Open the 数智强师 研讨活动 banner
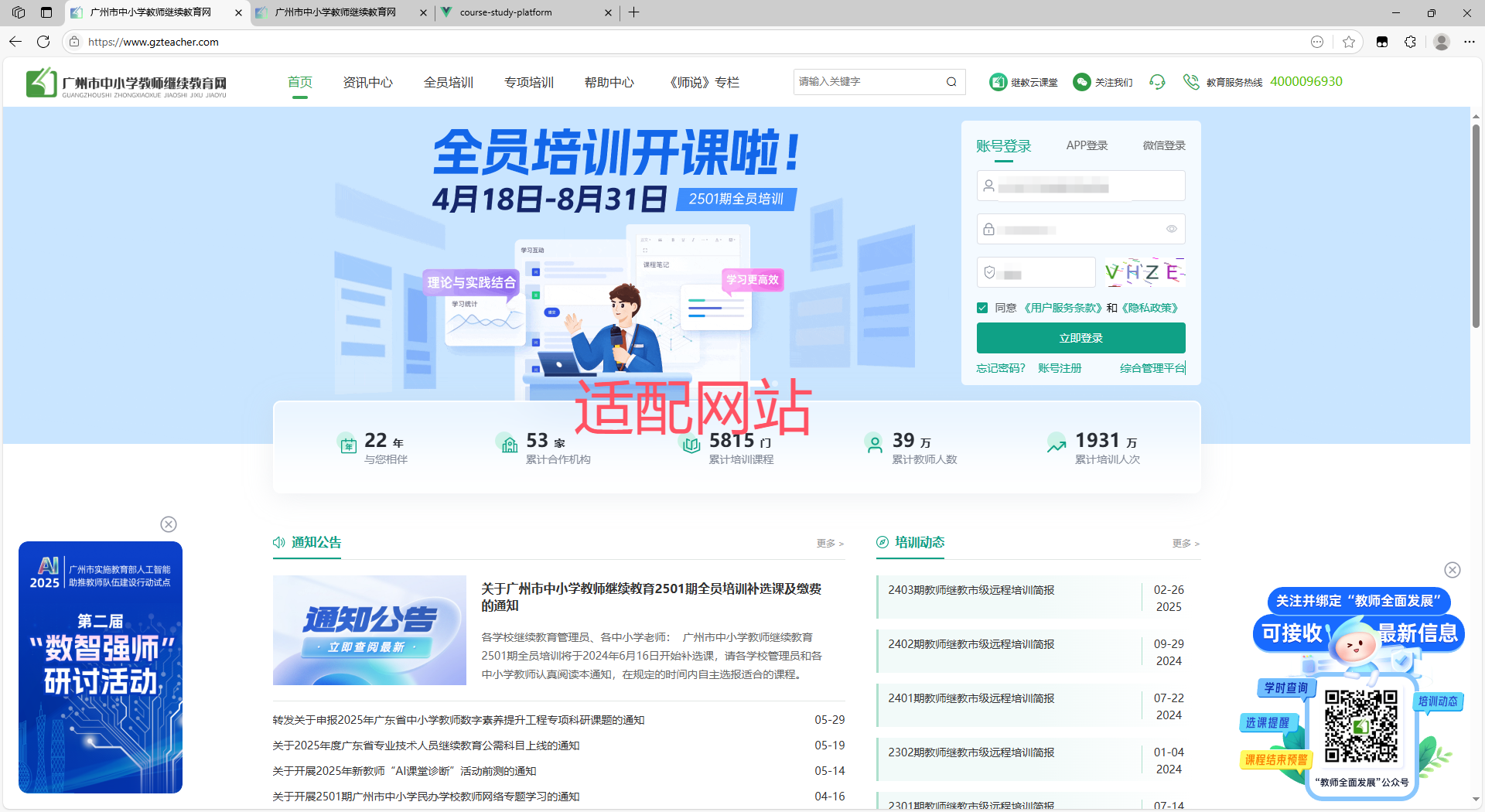 [x=101, y=667]
